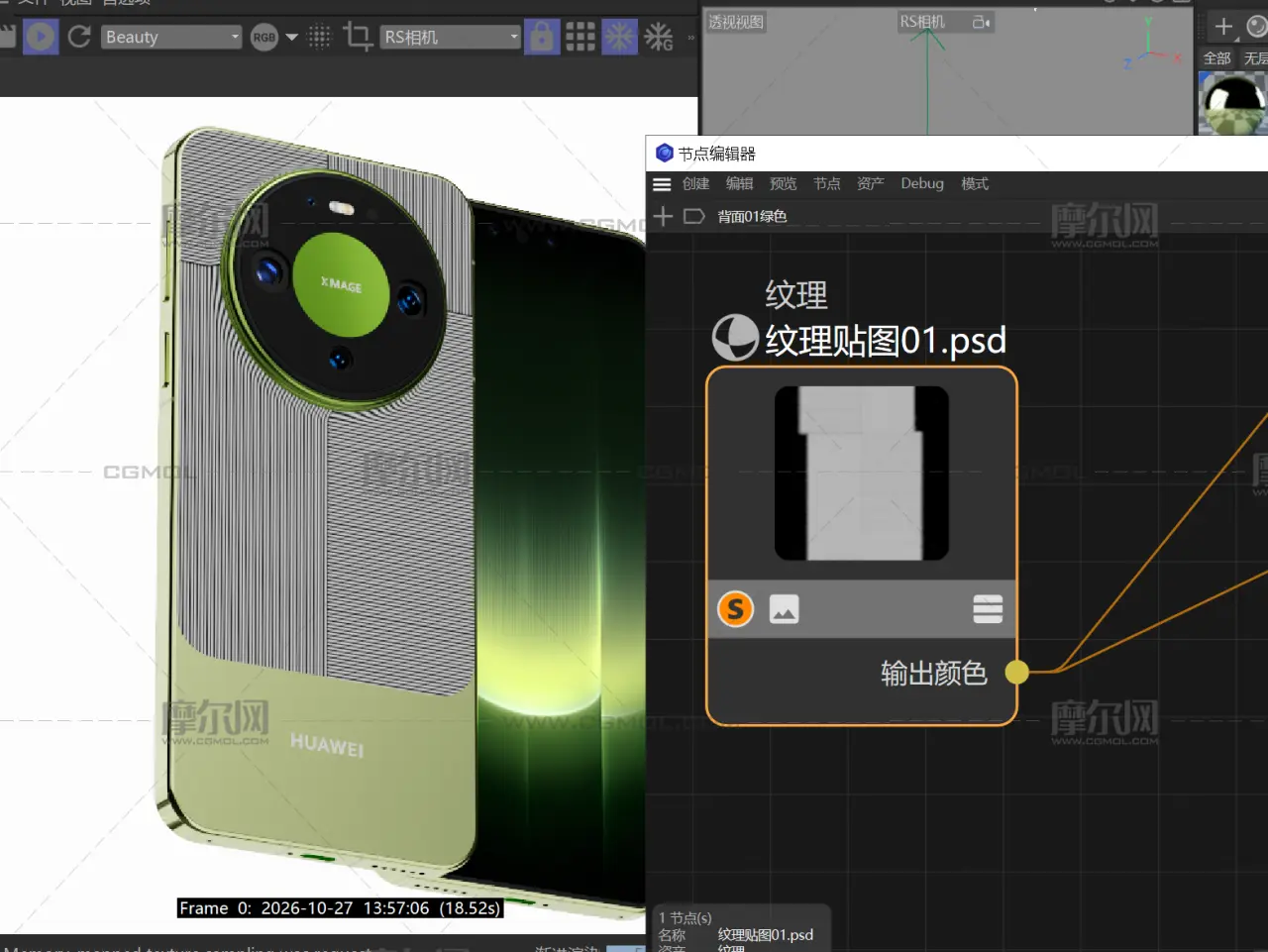Open the Beauty AOV dropdown
Image resolution: width=1268 pixels, height=952 pixels.
[x=172, y=37]
